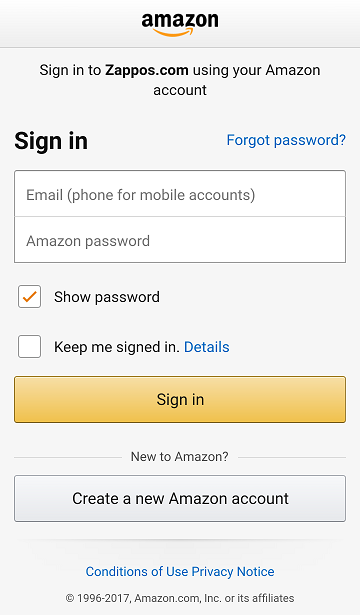Screen dimensions: 360x615
Task: Click the orange checkmark in Show password box
Action: 29,297
